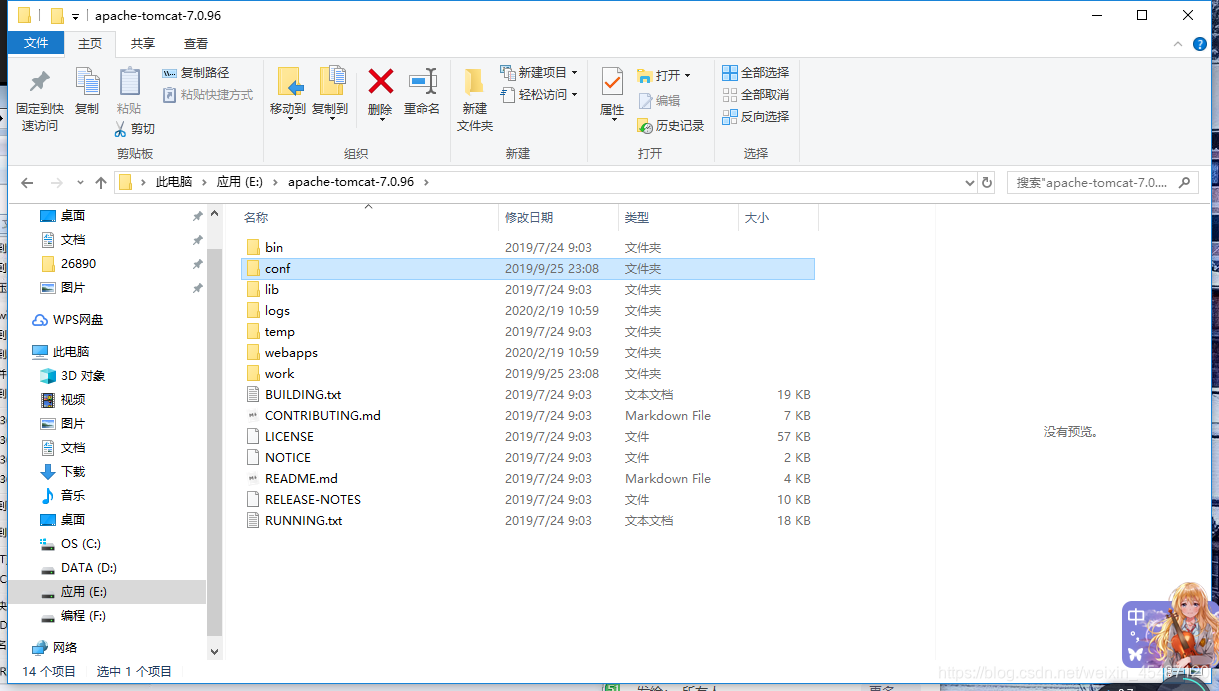Click the Copy icon in the ribbon
This screenshot has height=691, width=1219.
click(x=87, y=83)
